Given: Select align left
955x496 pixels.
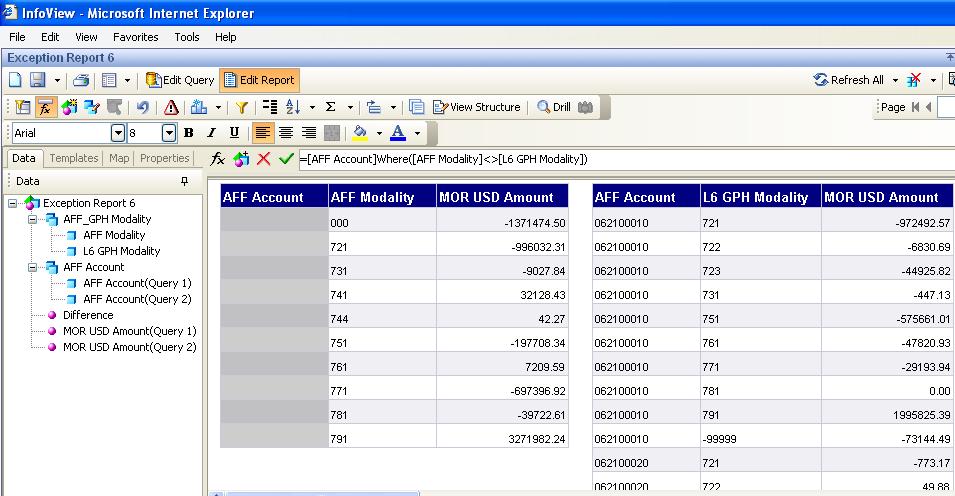Looking at the screenshot, I should [263, 133].
